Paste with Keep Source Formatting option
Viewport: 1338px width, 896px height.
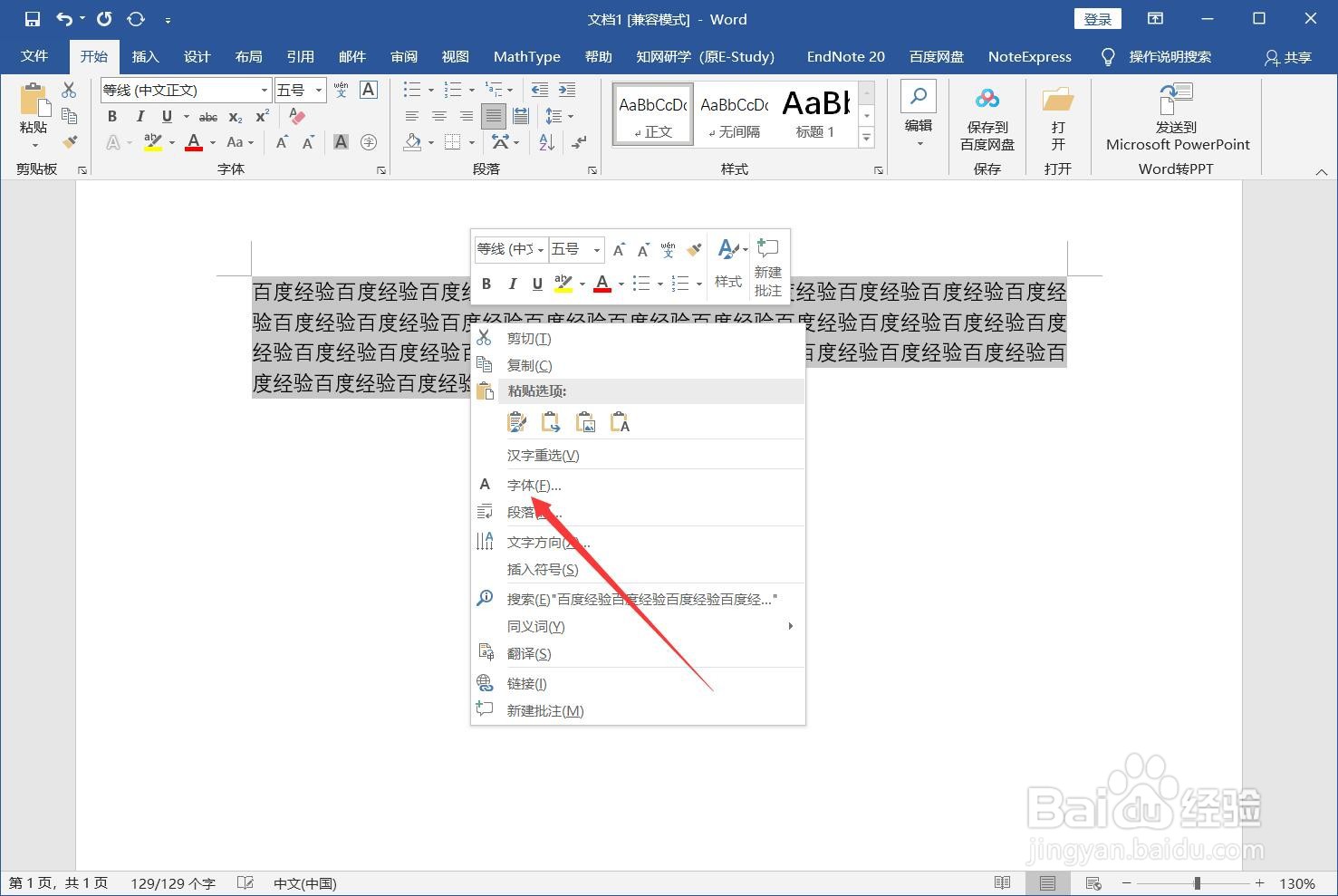pos(517,422)
